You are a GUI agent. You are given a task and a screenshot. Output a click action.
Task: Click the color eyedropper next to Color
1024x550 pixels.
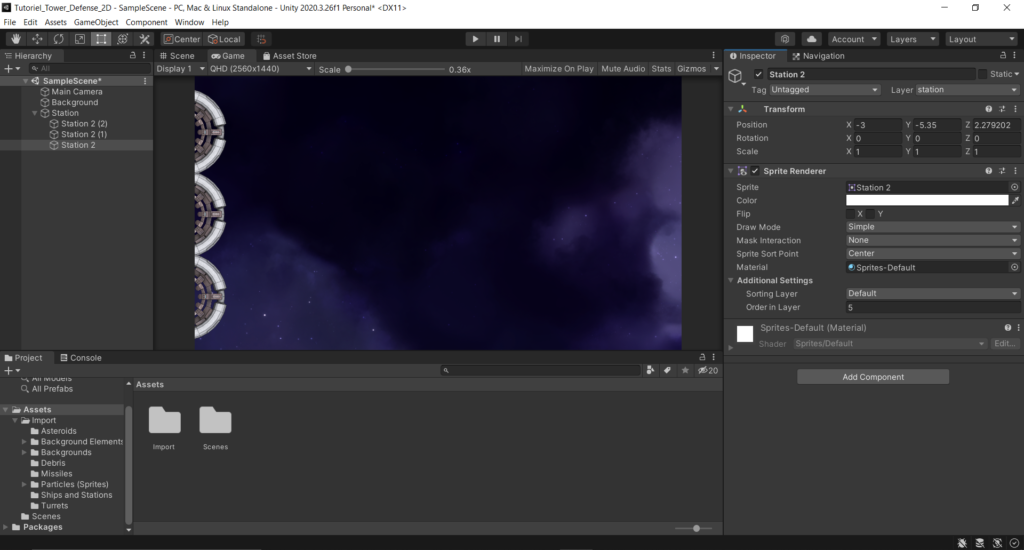tap(1015, 200)
